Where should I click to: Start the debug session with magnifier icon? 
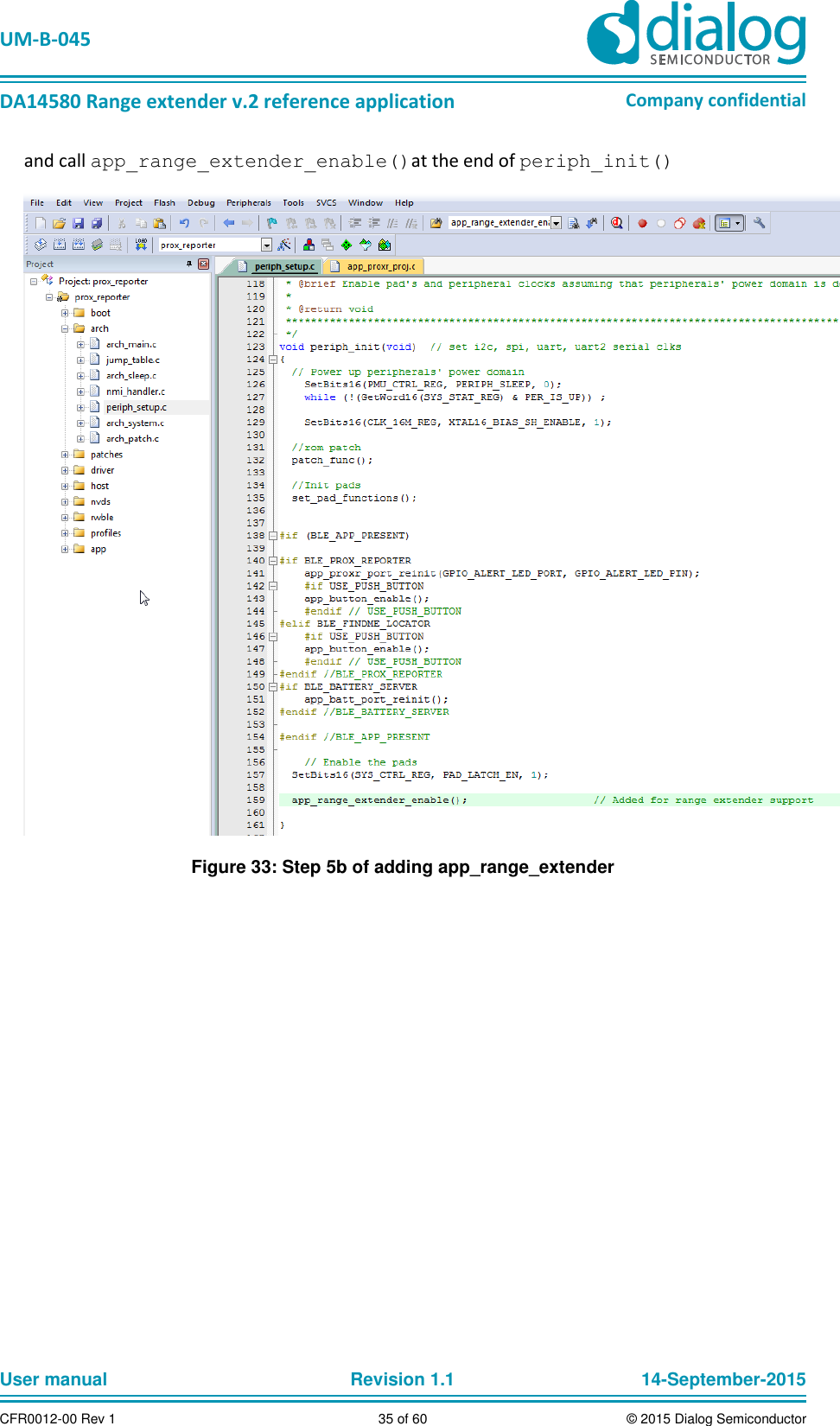[617, 223]
